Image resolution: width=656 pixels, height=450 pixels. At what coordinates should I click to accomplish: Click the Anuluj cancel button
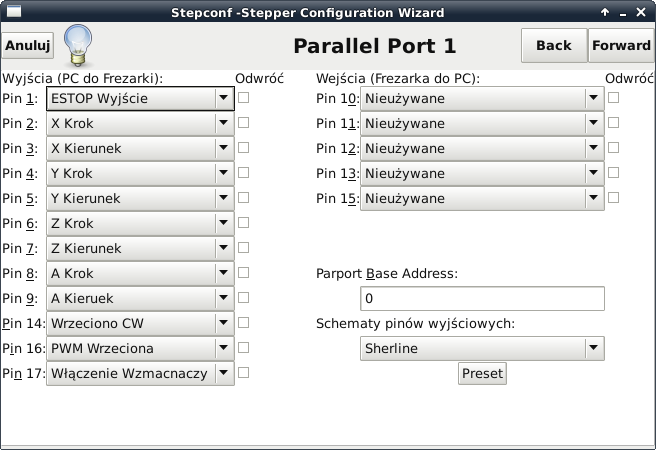point(28,45)
